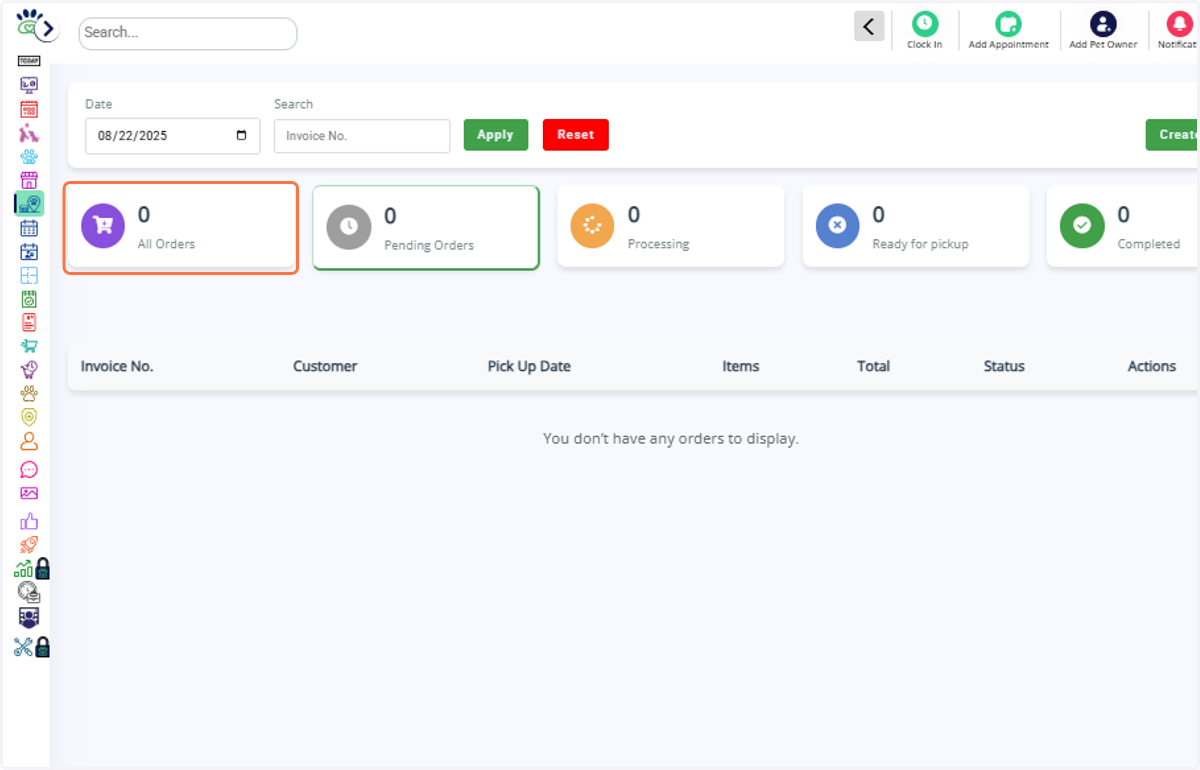Click the Invoice No. search field
The height and width of the screenshot is (770, 1200).
click(362, 136)
